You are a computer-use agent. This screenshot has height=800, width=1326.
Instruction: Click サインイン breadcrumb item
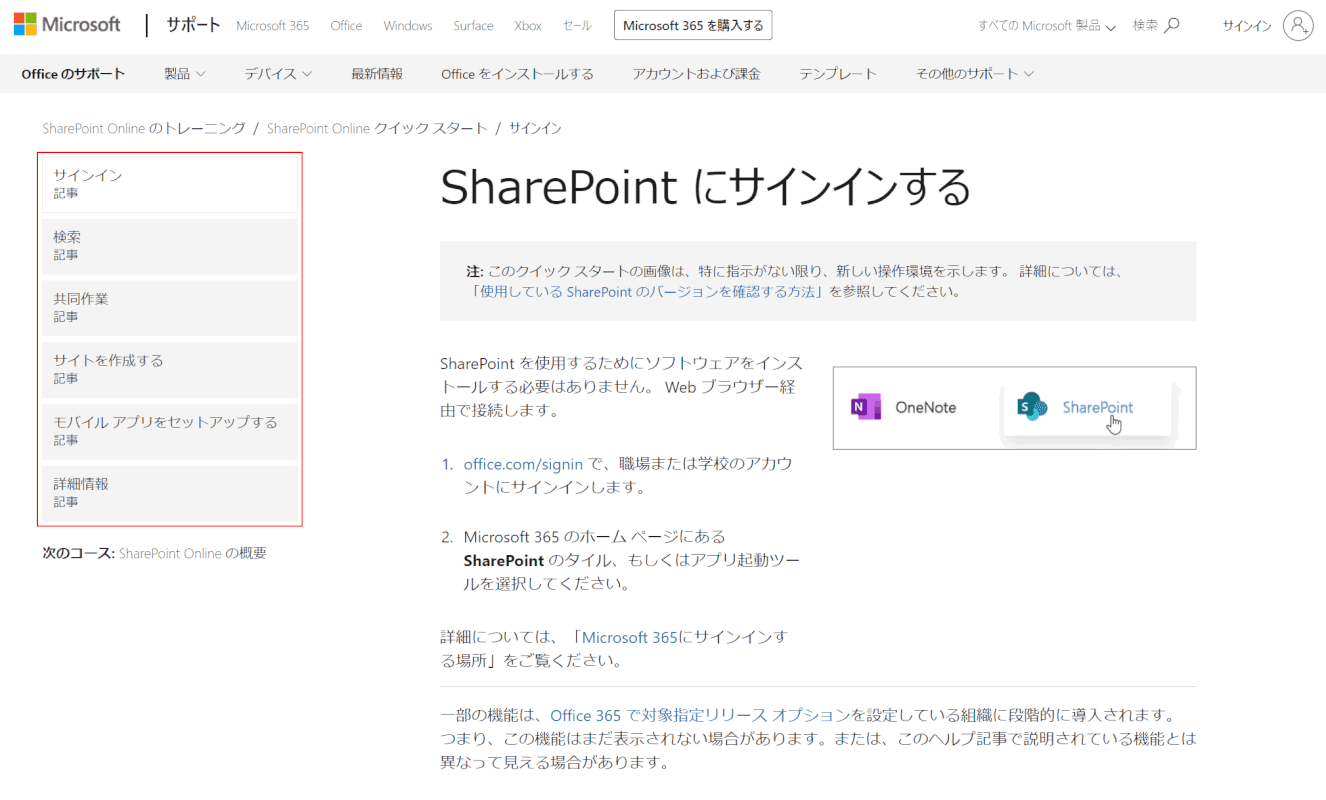(535, 128)
